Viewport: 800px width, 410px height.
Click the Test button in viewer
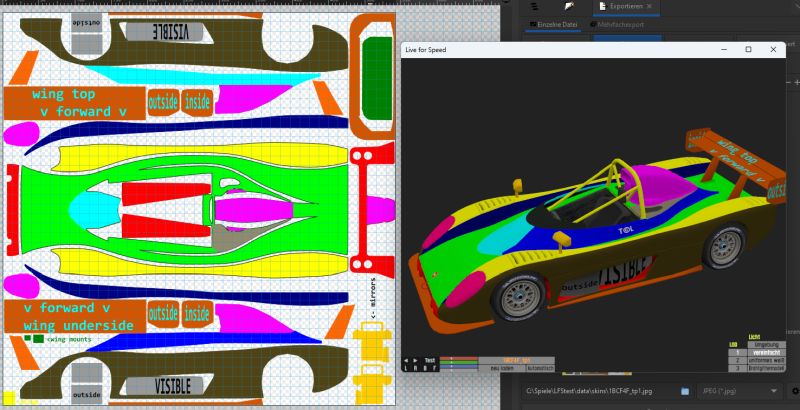(430, 361)
